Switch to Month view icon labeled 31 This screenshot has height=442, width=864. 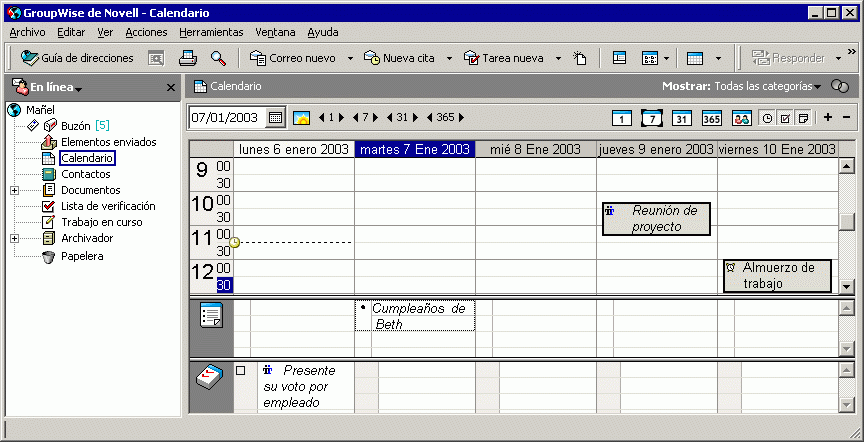pos(682,118)
